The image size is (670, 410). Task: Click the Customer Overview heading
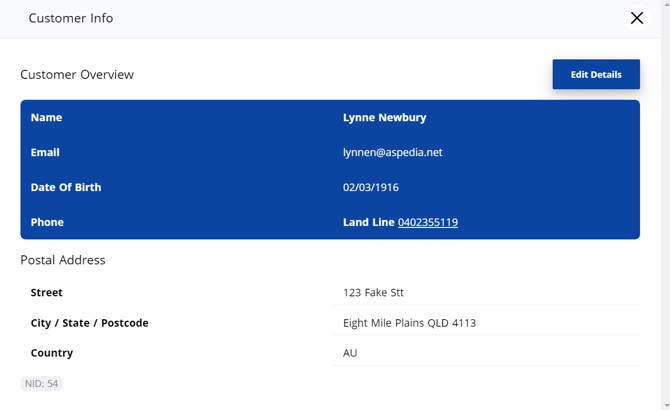[x=77, y=75]
